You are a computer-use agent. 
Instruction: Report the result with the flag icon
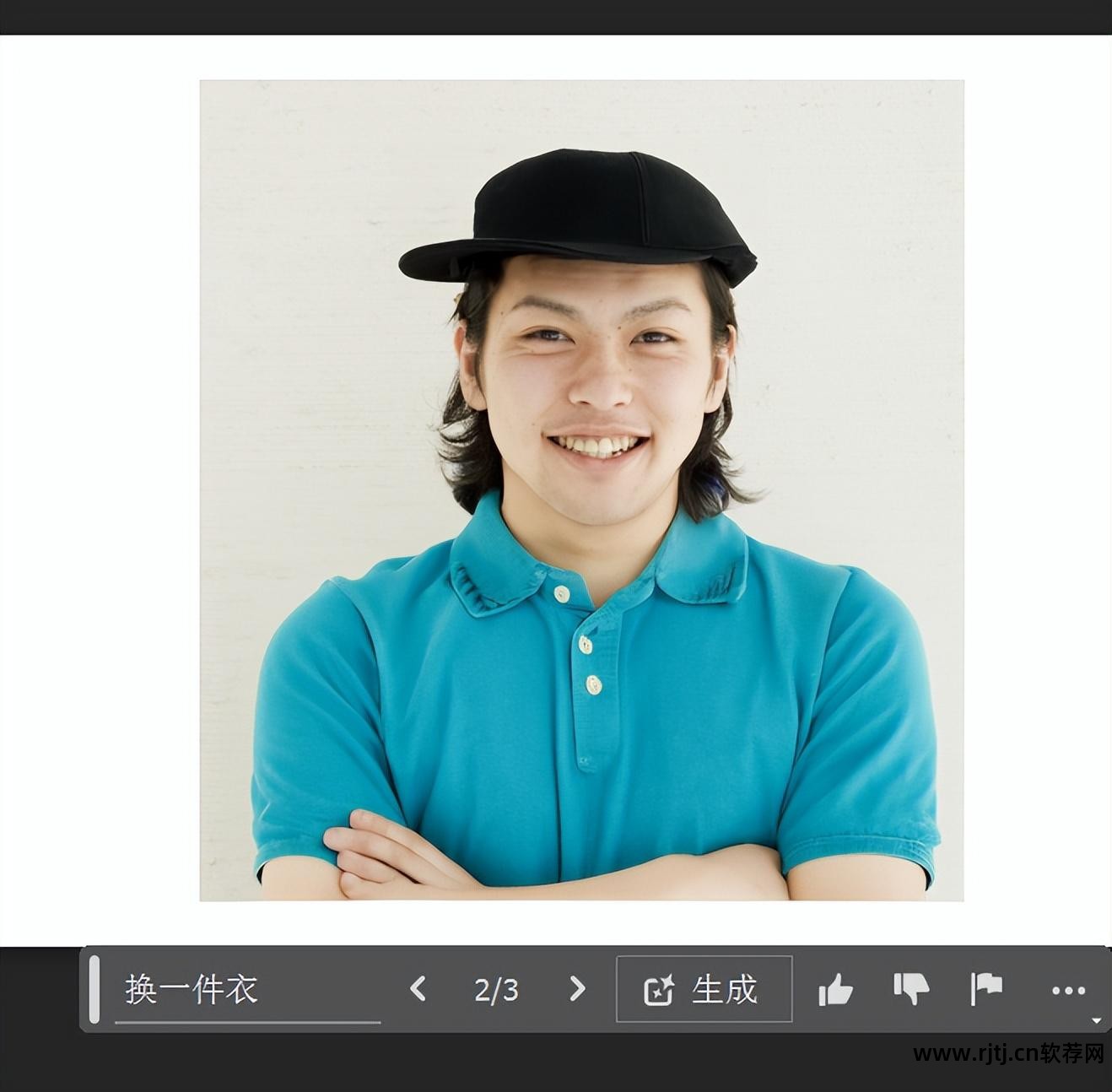[x=986, y=989]
